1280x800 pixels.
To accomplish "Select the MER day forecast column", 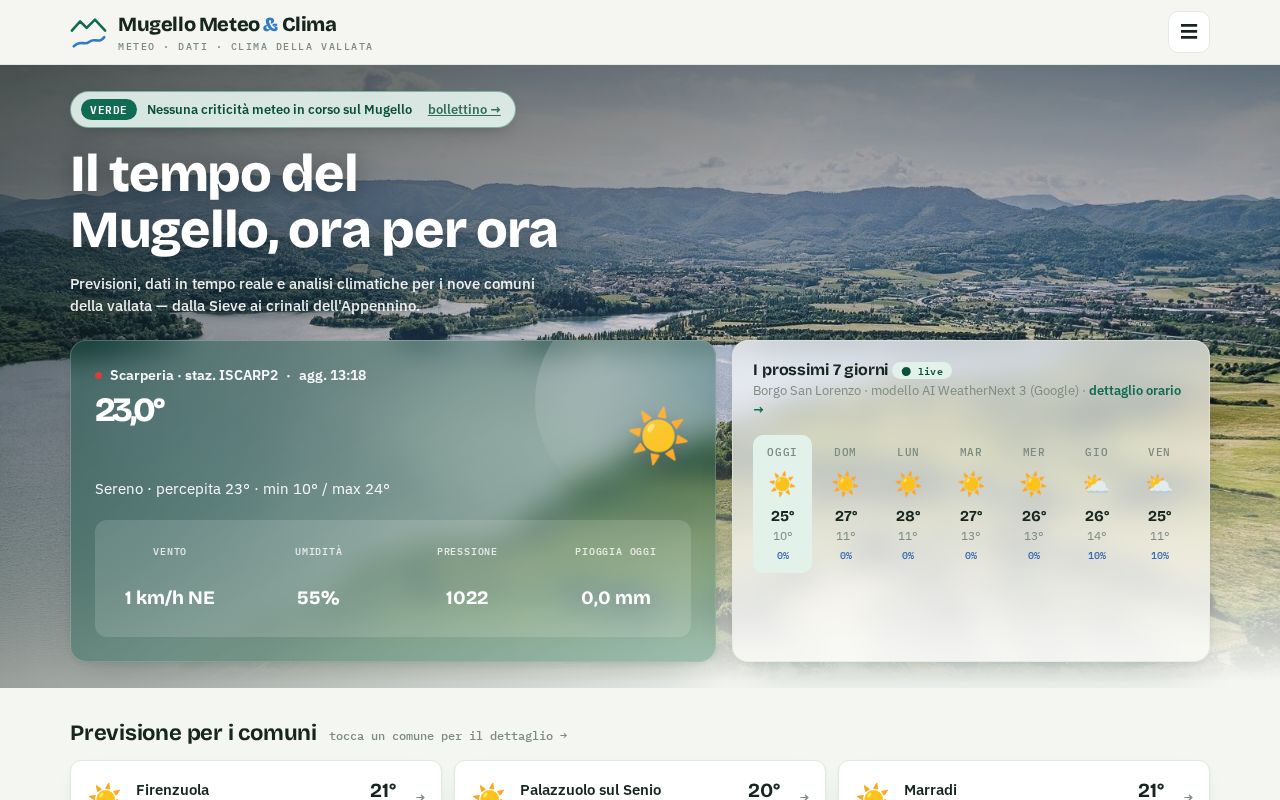I will click(x=1033, y=504).
